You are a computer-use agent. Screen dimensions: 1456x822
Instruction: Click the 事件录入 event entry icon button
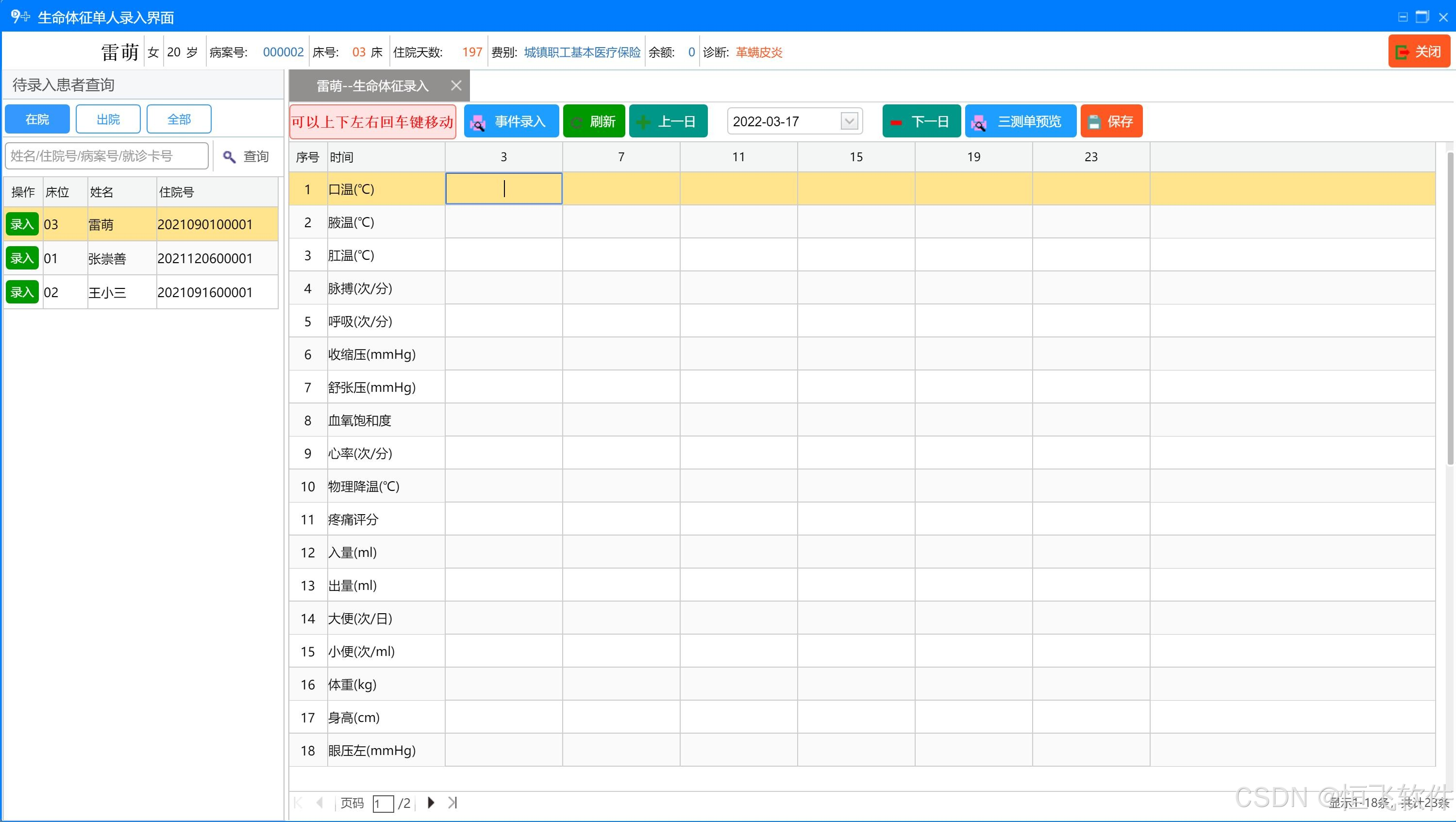tap(511, 121)
